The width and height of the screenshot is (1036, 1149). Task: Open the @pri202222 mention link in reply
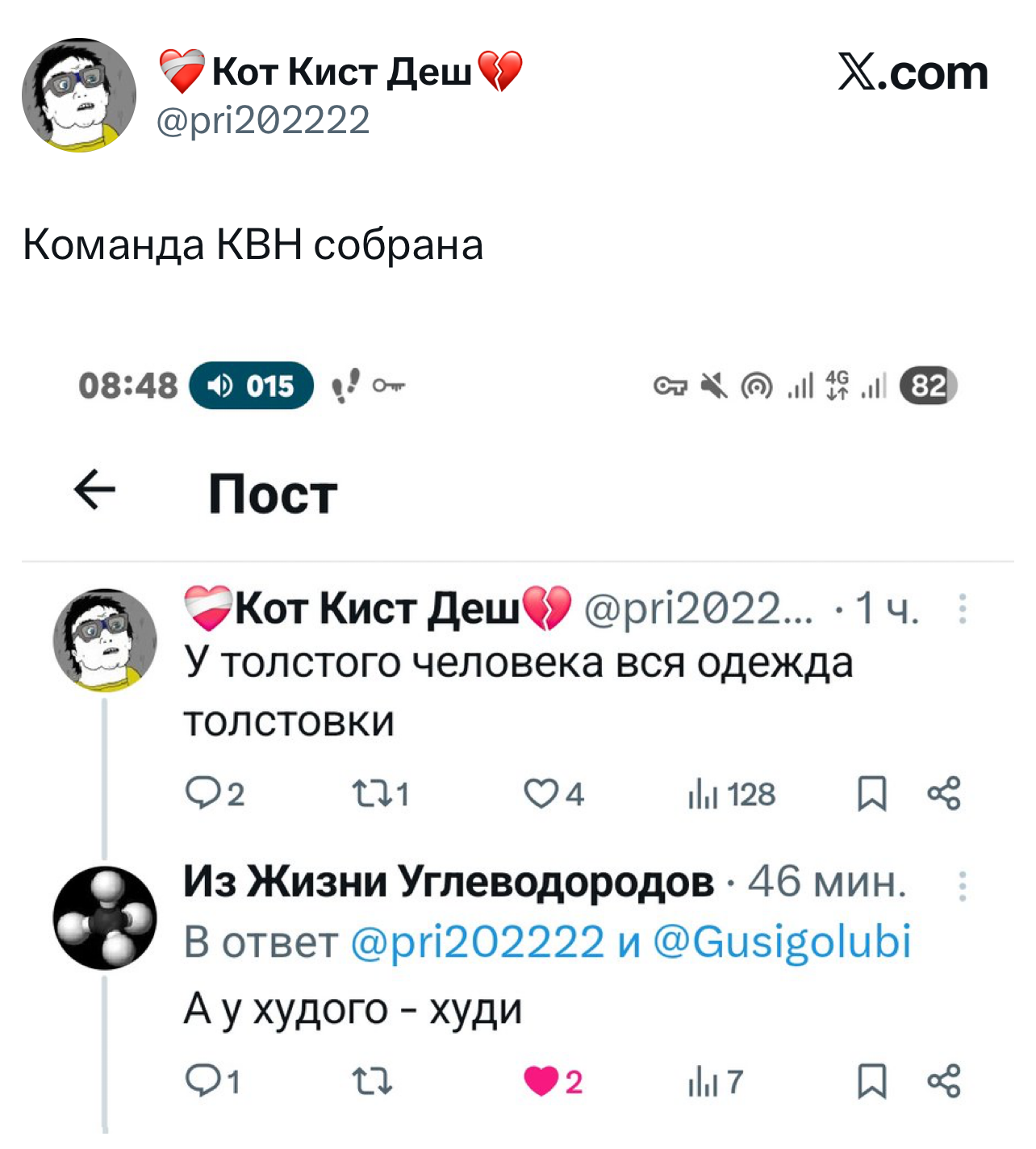[x=478, y=942]
